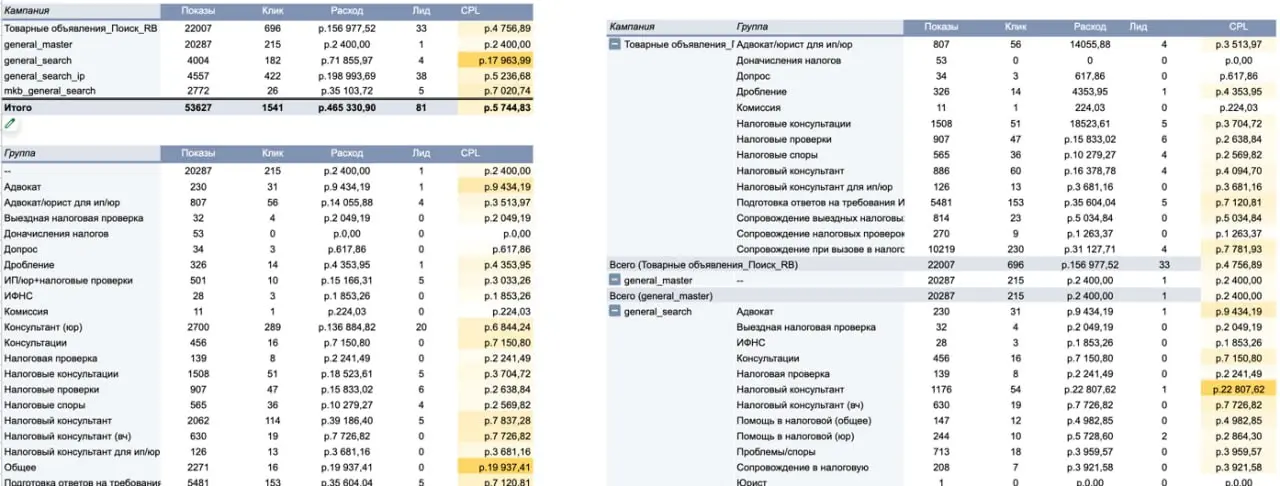Select the general_search_ip campaign row
The width and height of the screenshot is (1280, 486).
pos(267,75)
